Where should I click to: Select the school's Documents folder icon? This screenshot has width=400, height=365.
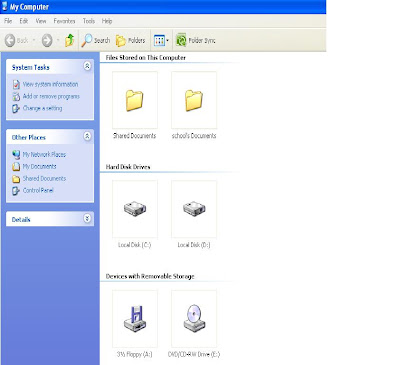pos(194,100)
